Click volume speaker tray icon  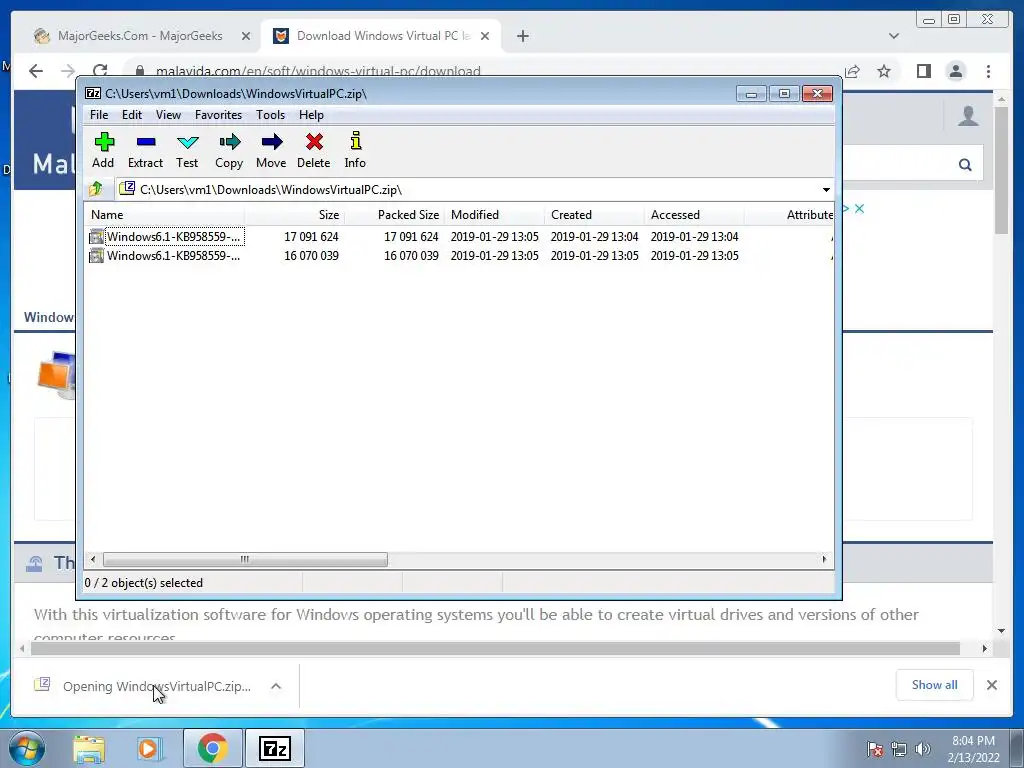coord(923,749)
